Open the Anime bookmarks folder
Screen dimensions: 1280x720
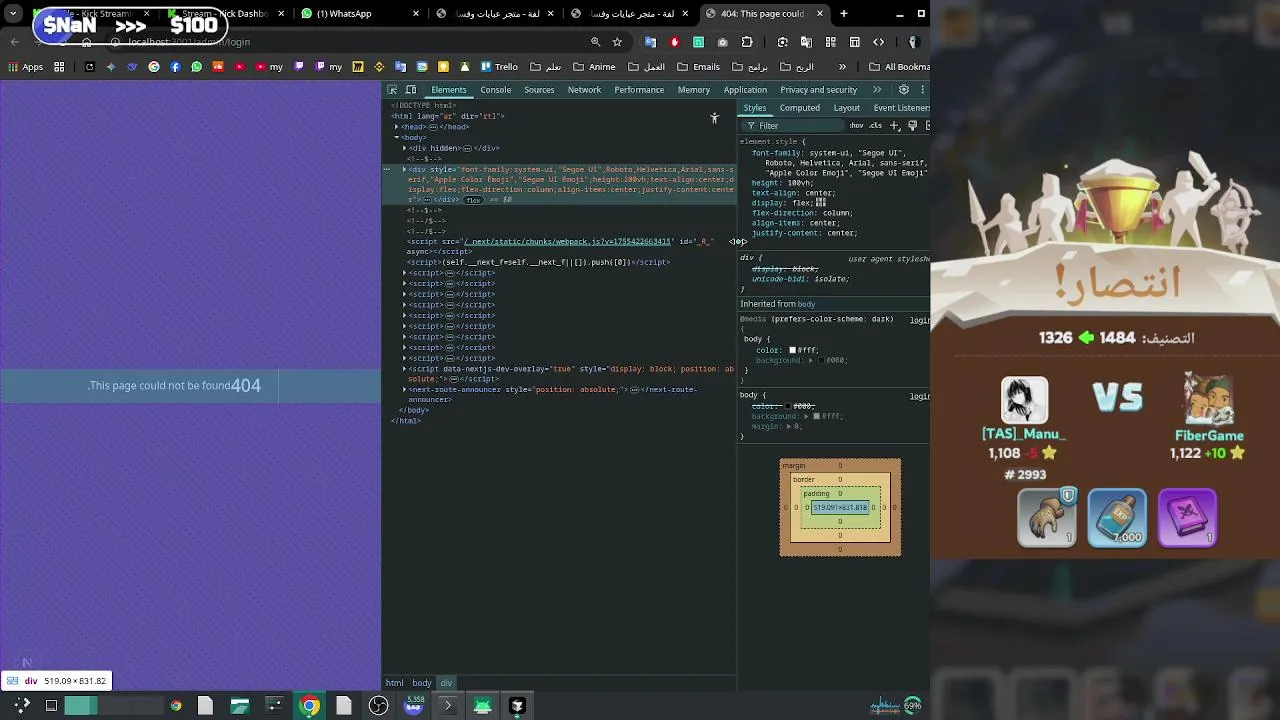tap(593, 67)
